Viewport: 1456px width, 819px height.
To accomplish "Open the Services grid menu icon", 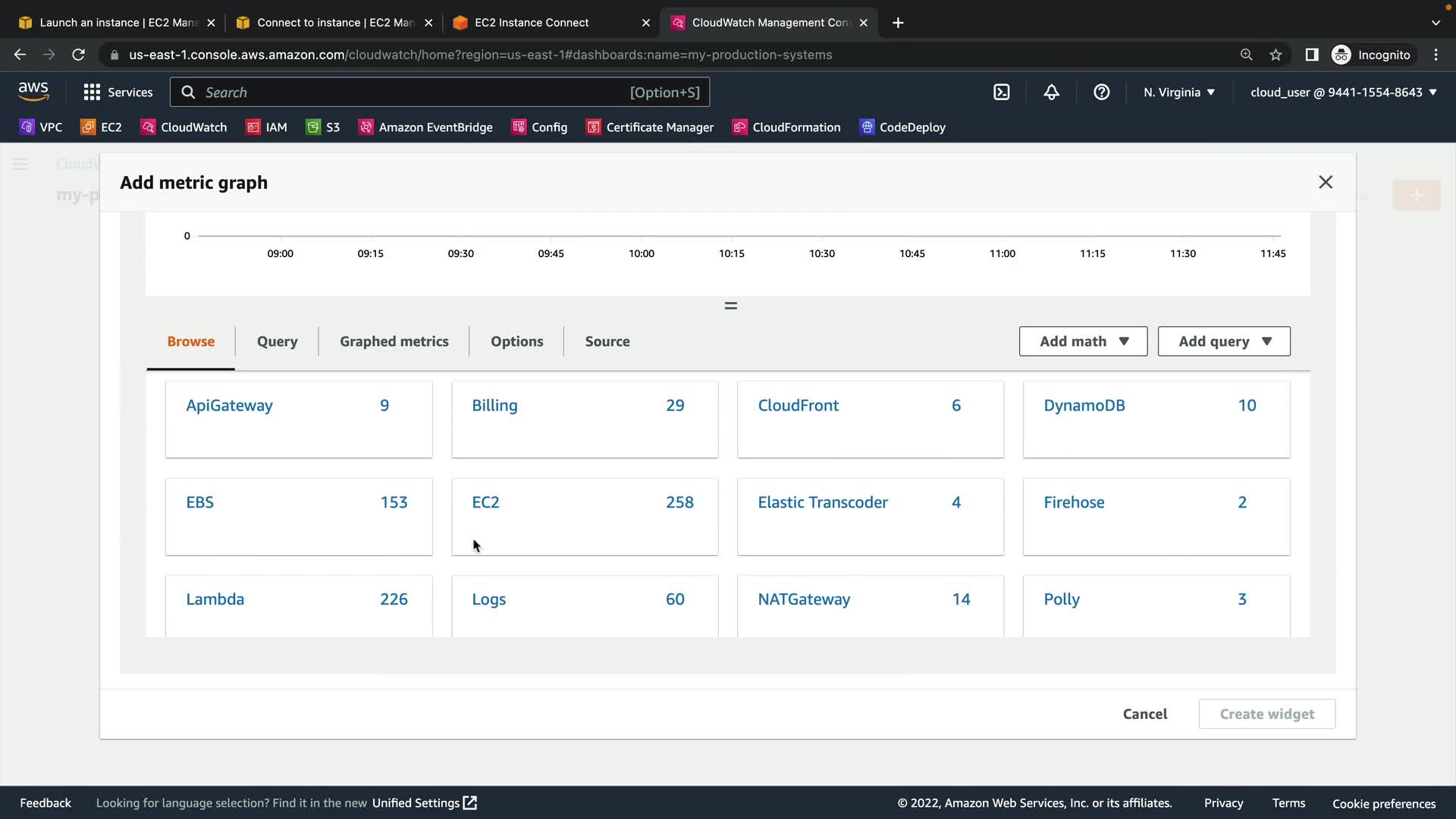I will point(92,93).
